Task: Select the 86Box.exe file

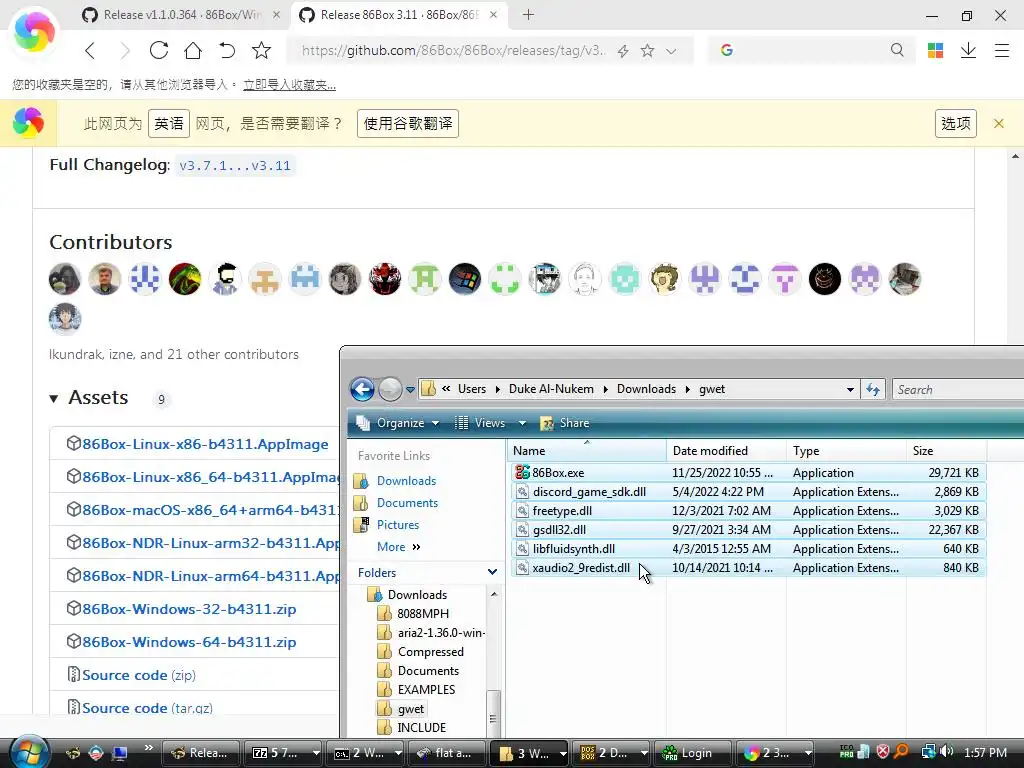Action: (748, 473)
